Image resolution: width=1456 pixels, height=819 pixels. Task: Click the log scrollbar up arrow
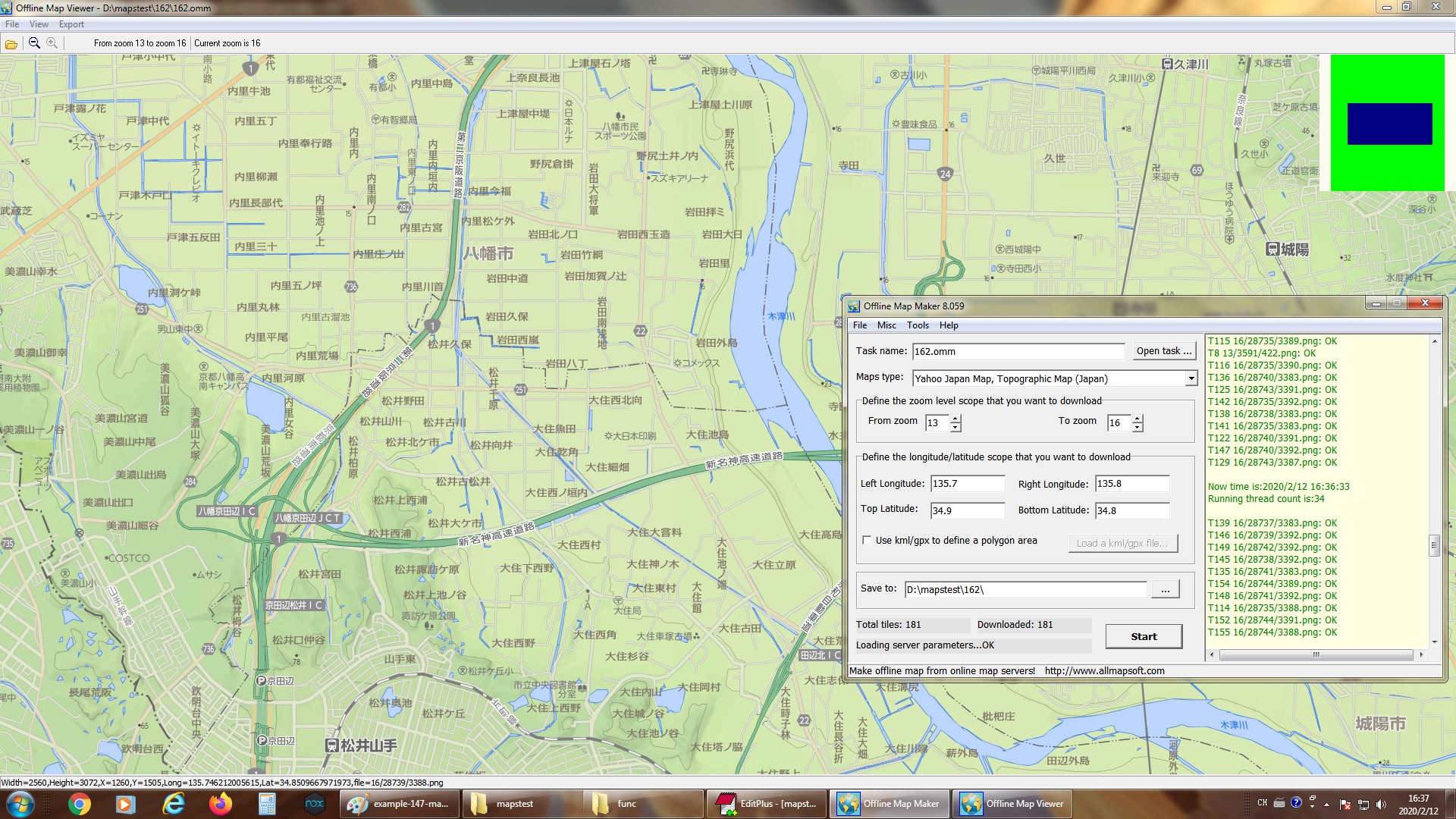click(1434, 341)
